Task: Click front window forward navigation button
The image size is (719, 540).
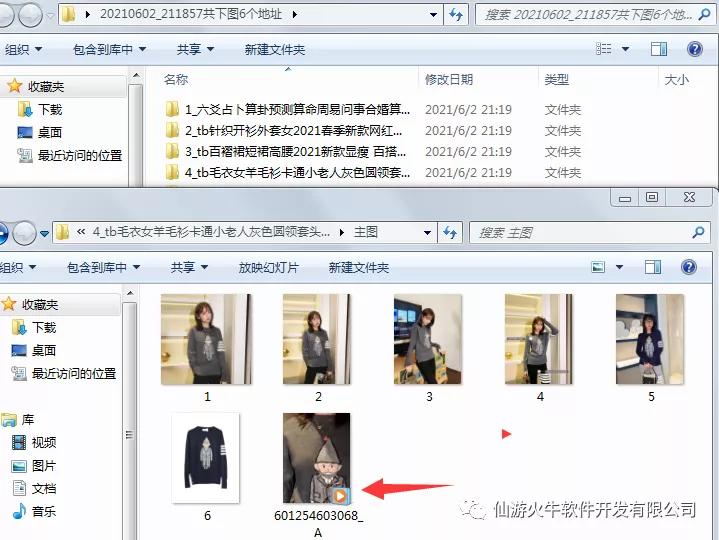Action: point(24,233)
